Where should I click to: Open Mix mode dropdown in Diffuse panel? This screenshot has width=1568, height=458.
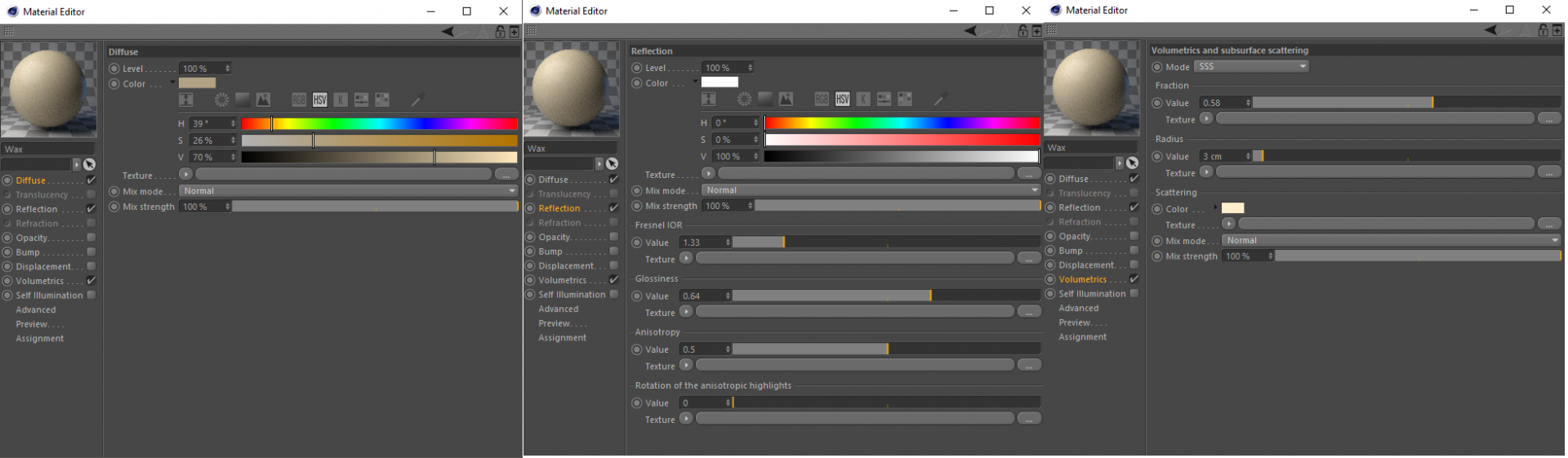(349, 191)
